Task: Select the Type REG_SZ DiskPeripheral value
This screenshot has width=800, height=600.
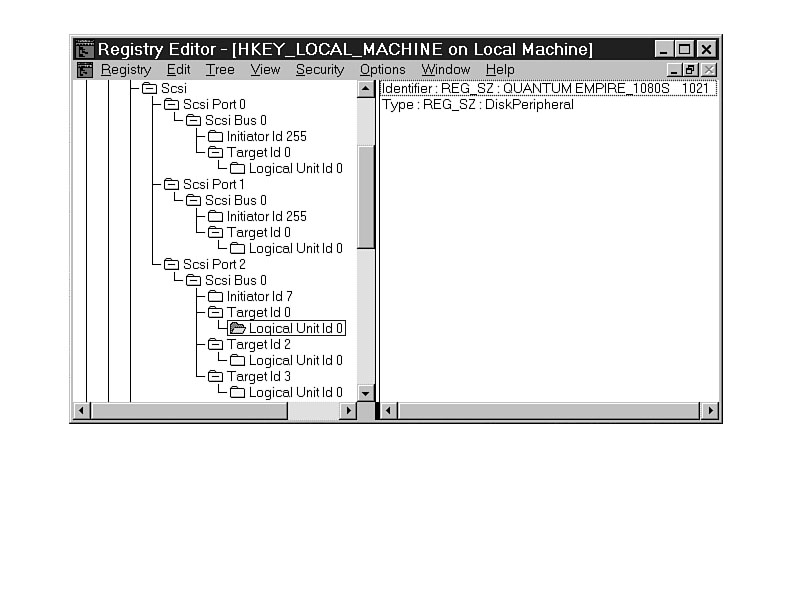Action: tap(478, 104)
